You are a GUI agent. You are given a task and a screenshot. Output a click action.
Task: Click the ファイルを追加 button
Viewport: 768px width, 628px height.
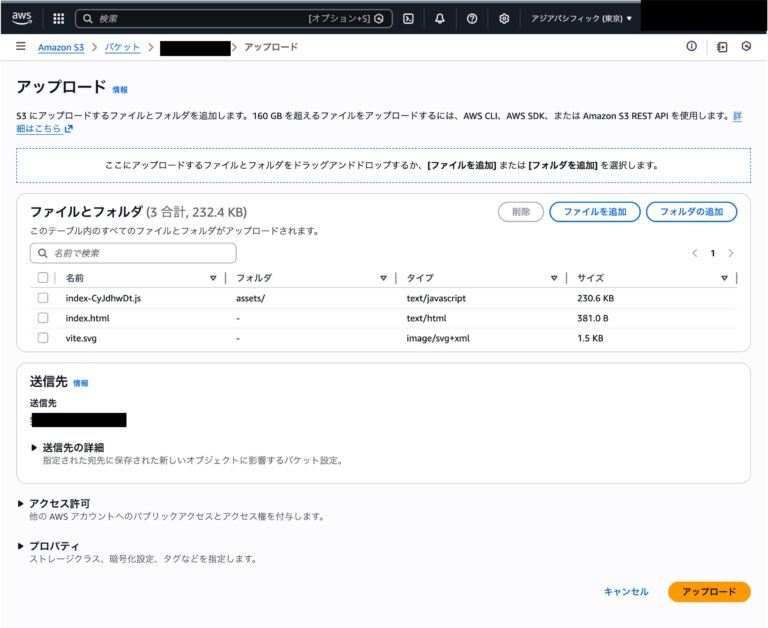pyautogui.click(x=594, y=212)
